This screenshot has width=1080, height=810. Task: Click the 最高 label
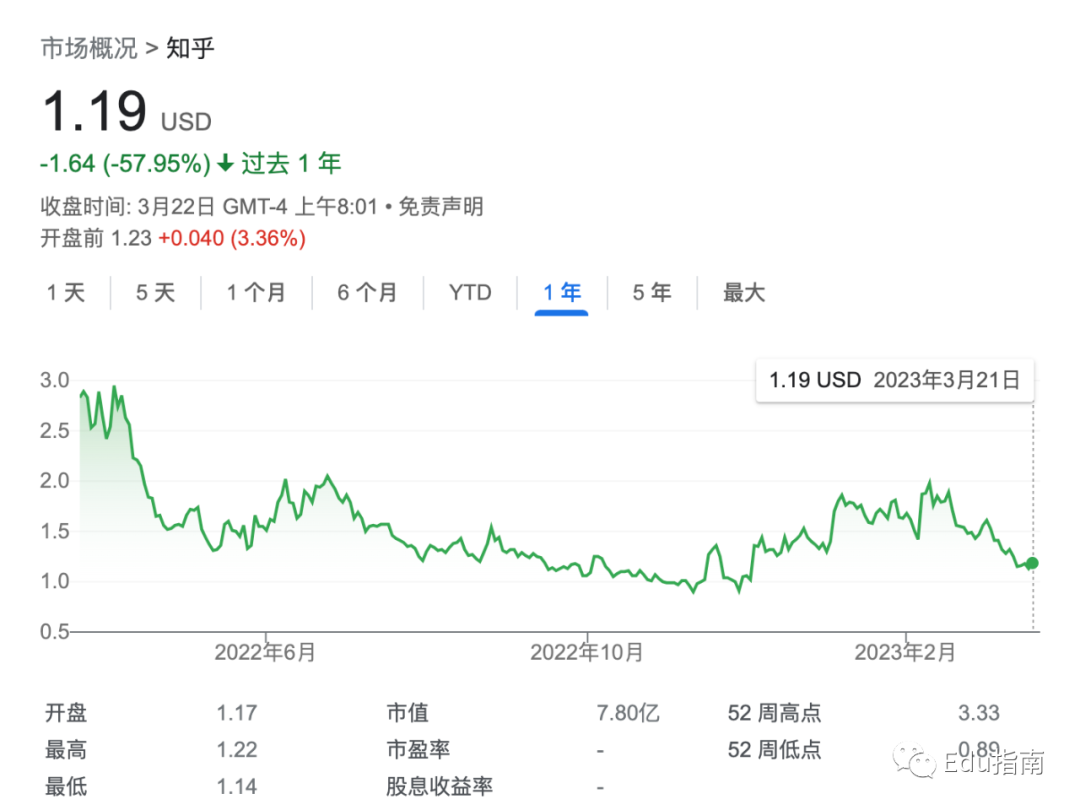click(x=66, y=749)
